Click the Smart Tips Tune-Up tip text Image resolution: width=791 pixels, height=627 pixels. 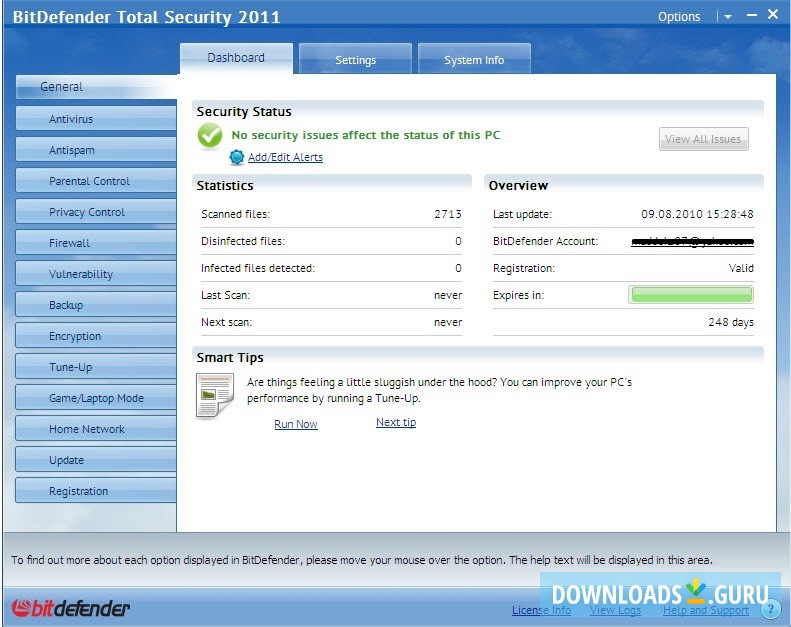(439, 390)
